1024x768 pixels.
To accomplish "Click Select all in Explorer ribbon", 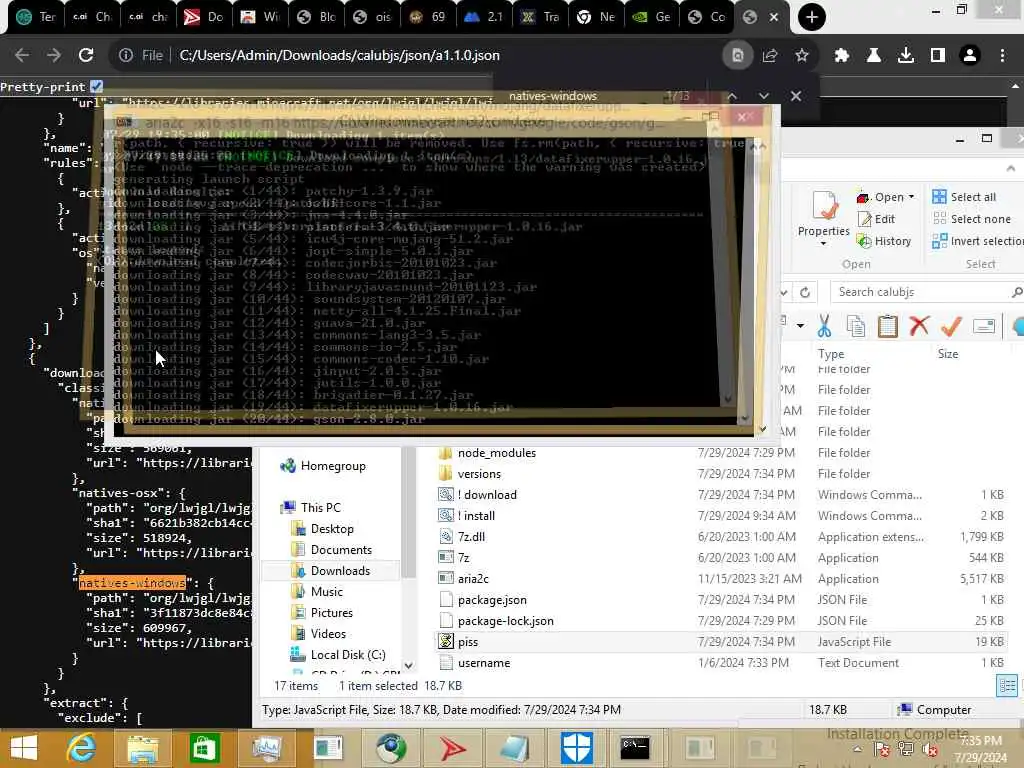I will click(964, 197).
